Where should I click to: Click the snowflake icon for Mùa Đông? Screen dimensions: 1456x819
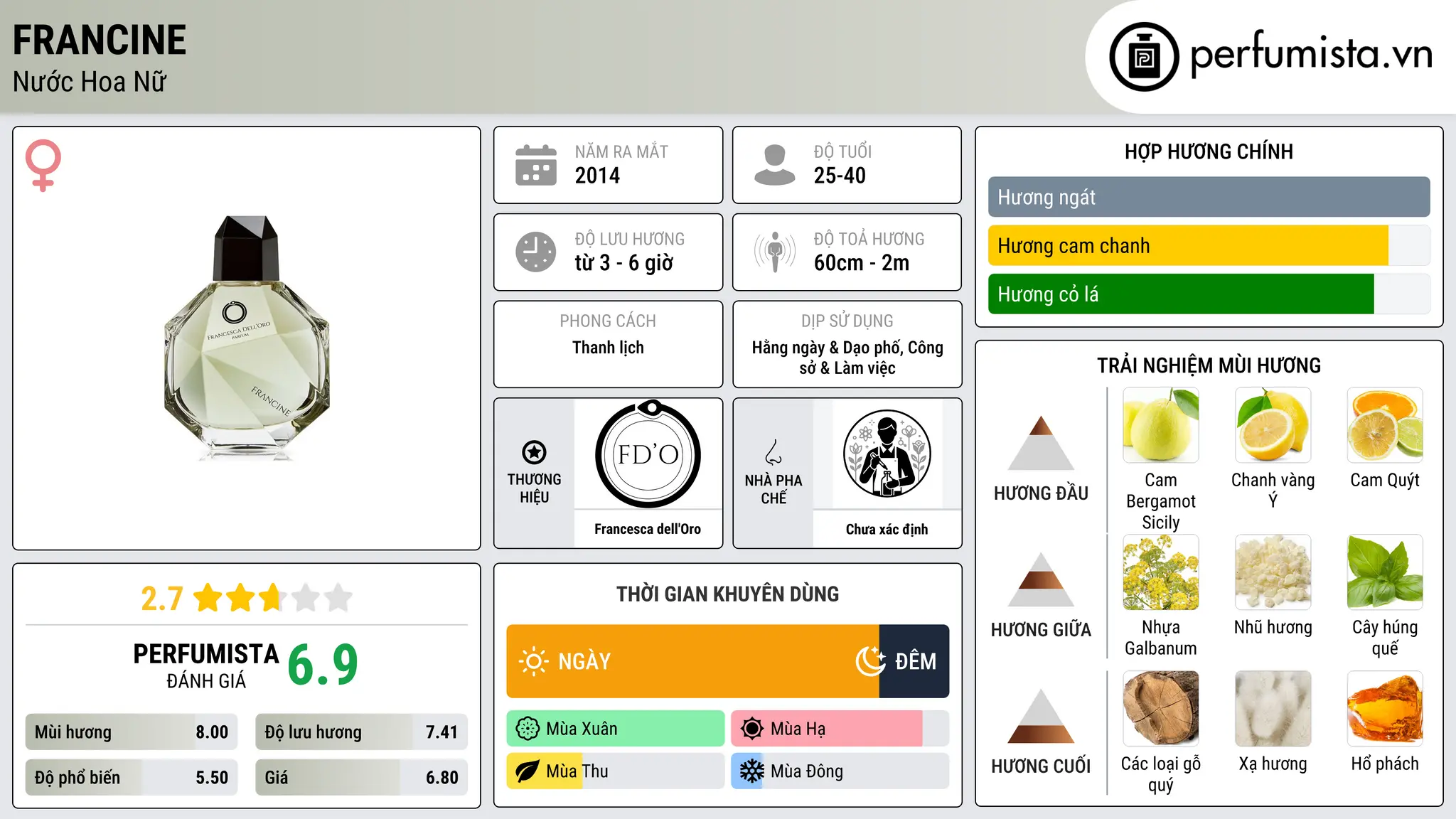pos(752,771)
